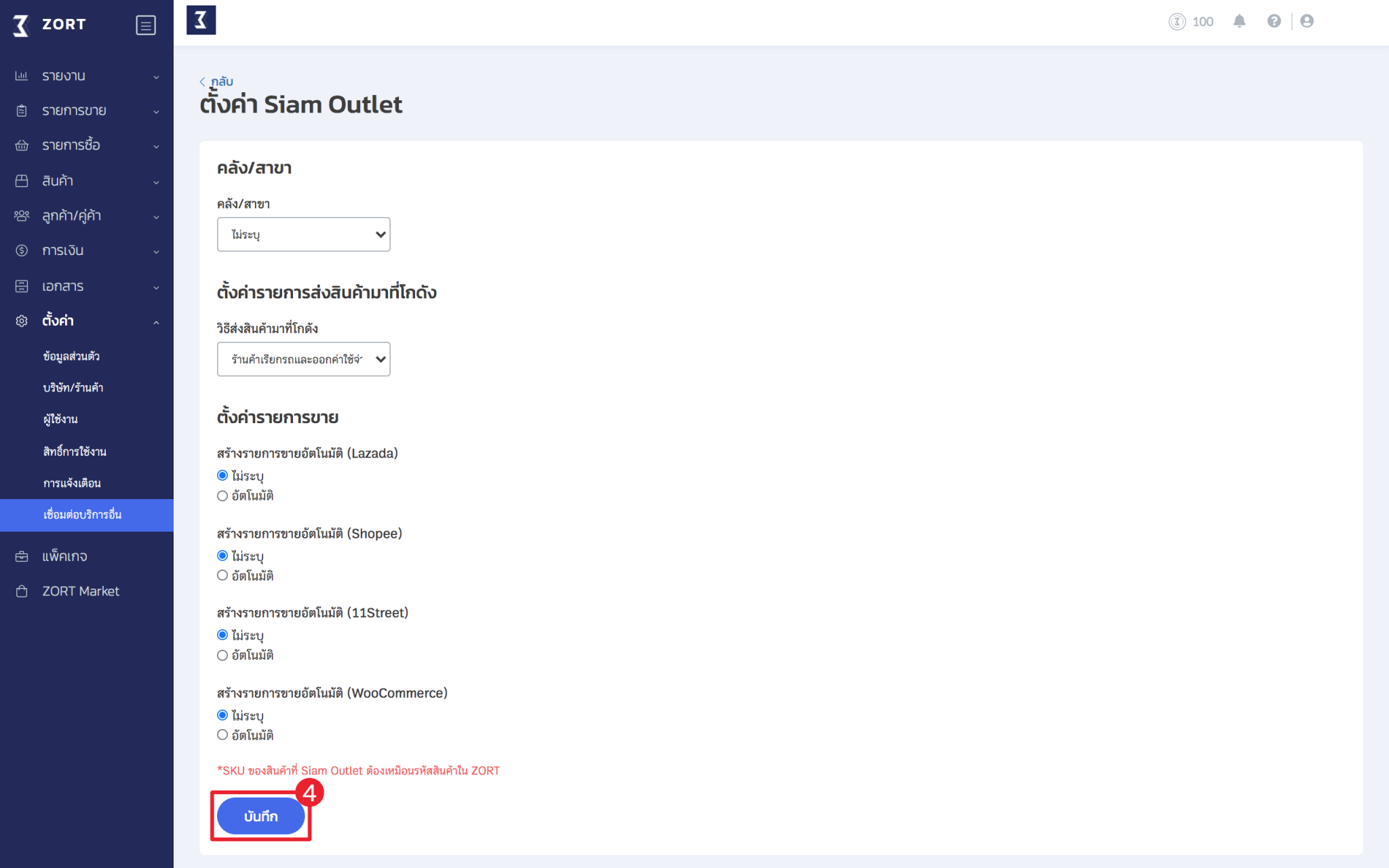Image resolution: width=1389 pixels, height=868 pixels.
Task: Open ผู้ใช้งาน settings submenu
Action: pos(60,419)
